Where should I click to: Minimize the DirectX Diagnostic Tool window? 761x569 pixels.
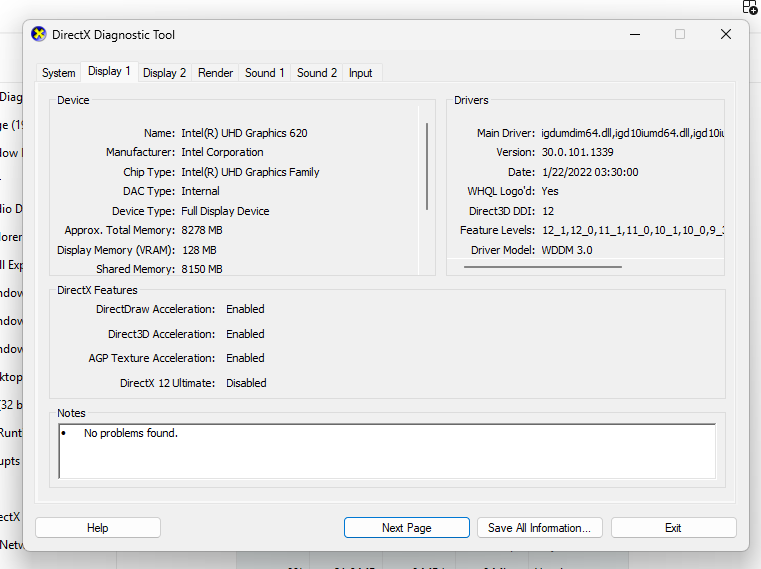(635, 34)
